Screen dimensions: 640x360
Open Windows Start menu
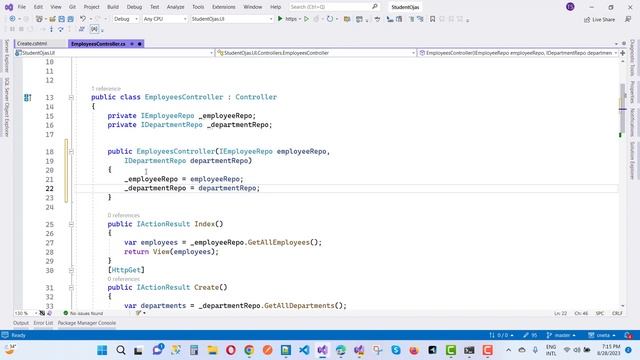click(102, 350)
